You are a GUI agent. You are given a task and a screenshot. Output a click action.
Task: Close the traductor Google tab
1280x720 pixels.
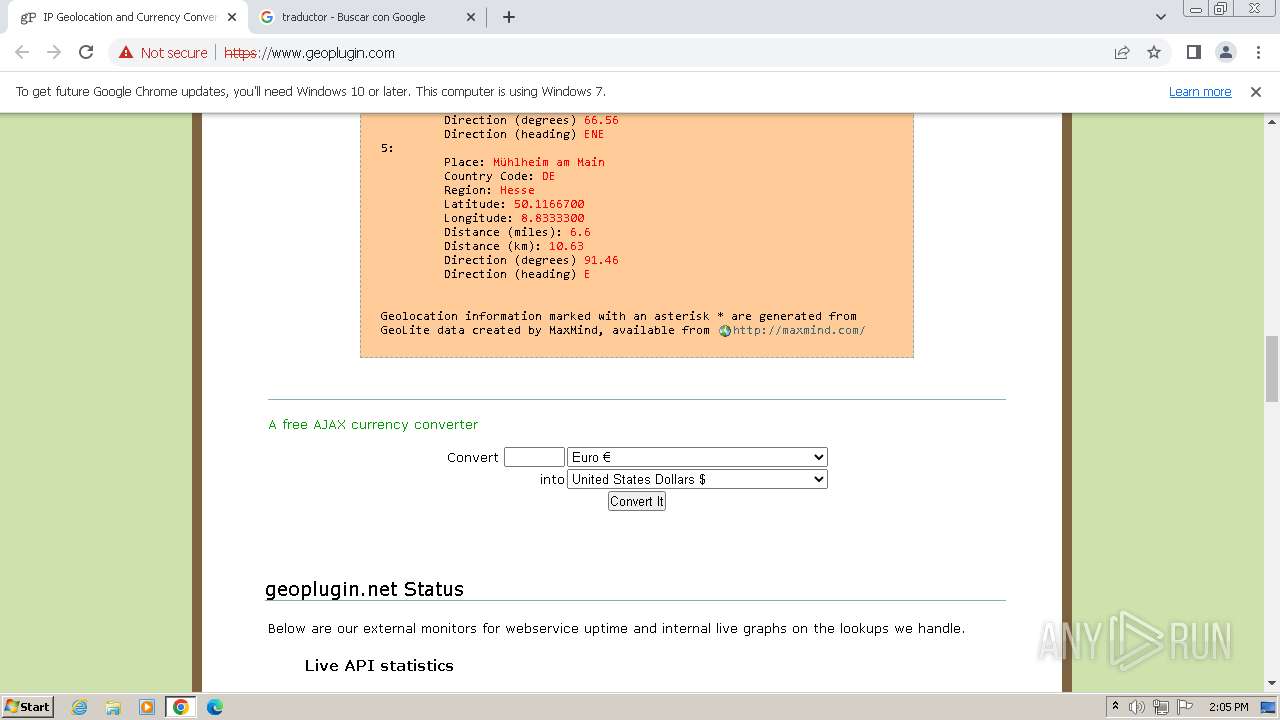point(472,17)
